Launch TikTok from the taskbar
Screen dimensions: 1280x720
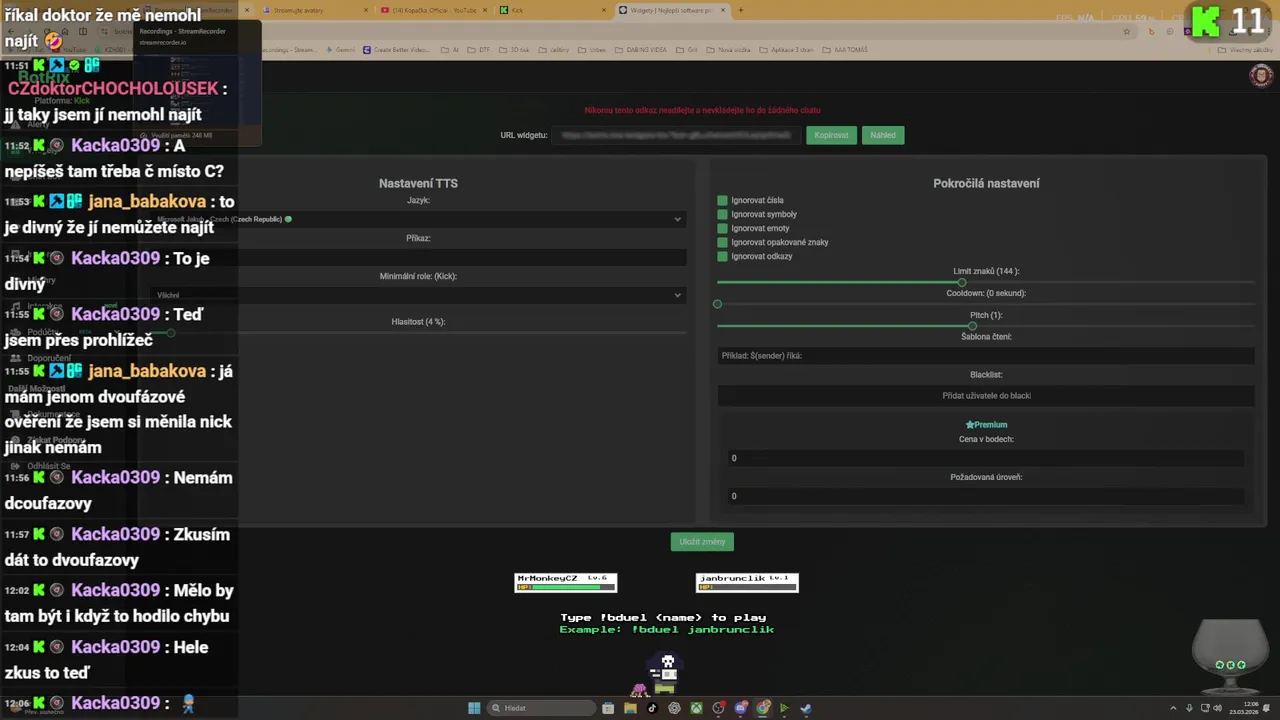coord(652,708)
